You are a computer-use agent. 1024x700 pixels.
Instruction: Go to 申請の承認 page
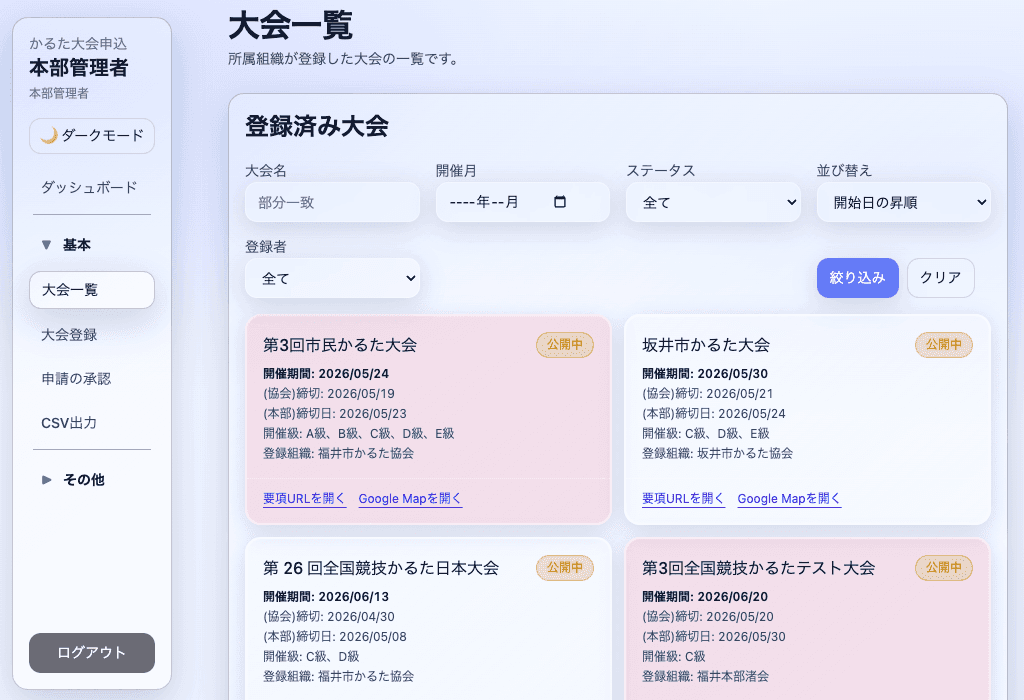pyautogui.click(x=76, y=379)
